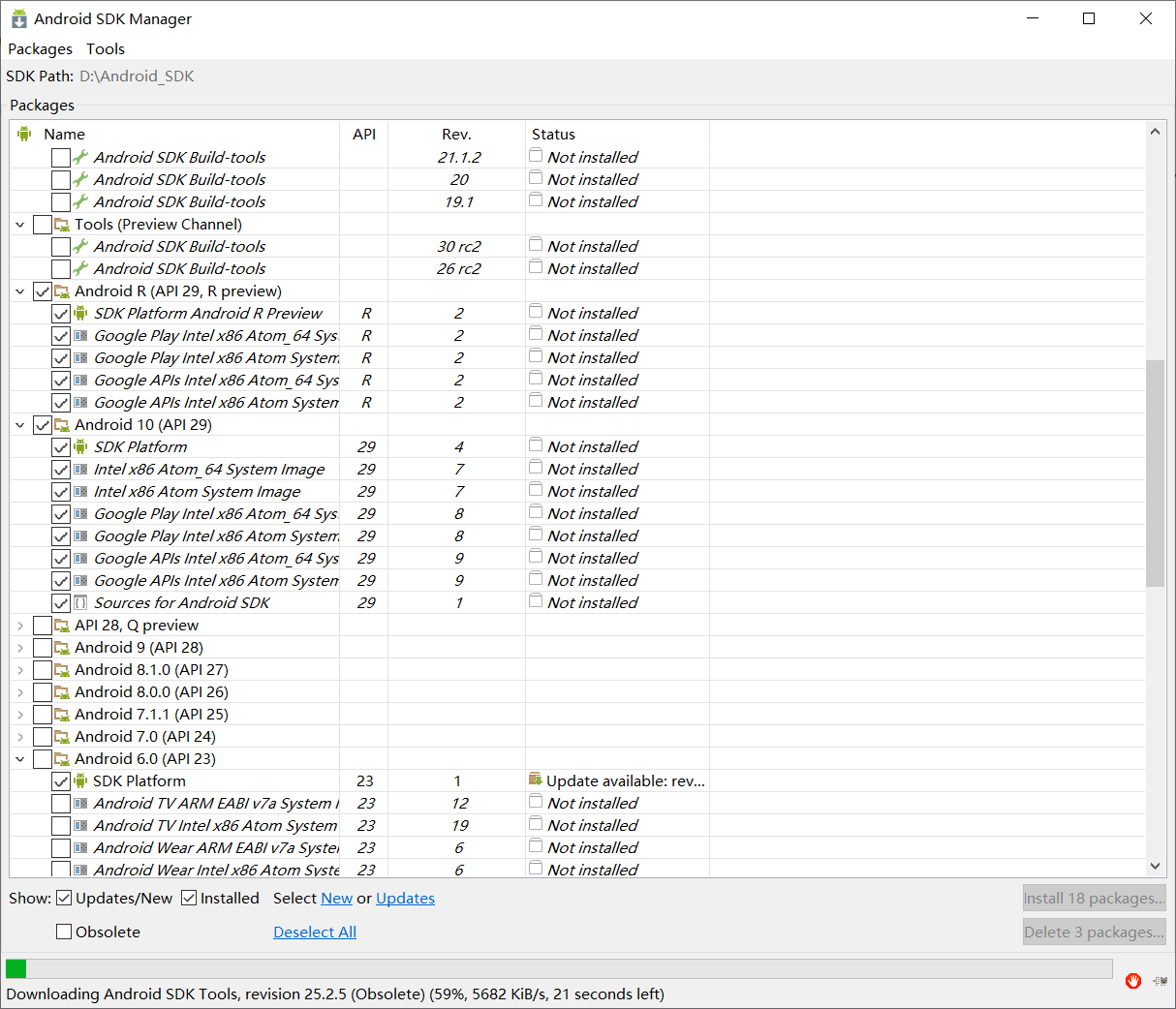
Task: Open the Tools menu
Action: (x=106, y=48)
